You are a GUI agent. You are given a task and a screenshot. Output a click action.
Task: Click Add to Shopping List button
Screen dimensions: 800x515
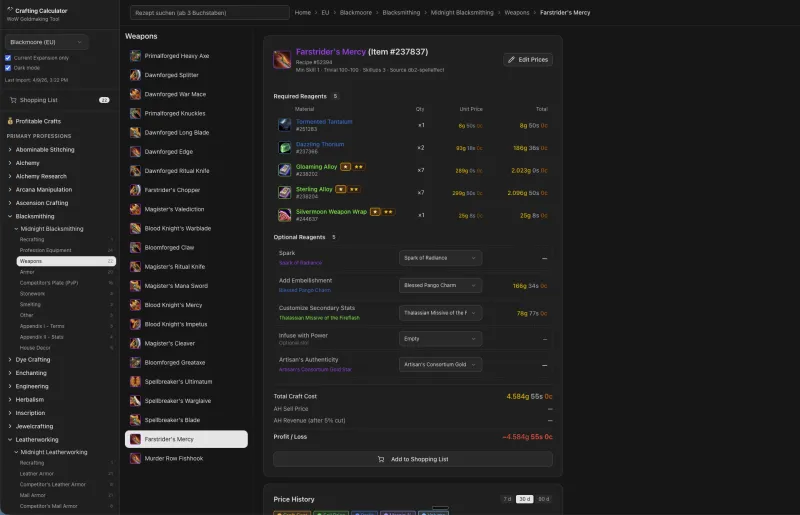pyautogui.click(x=413, y=459)
